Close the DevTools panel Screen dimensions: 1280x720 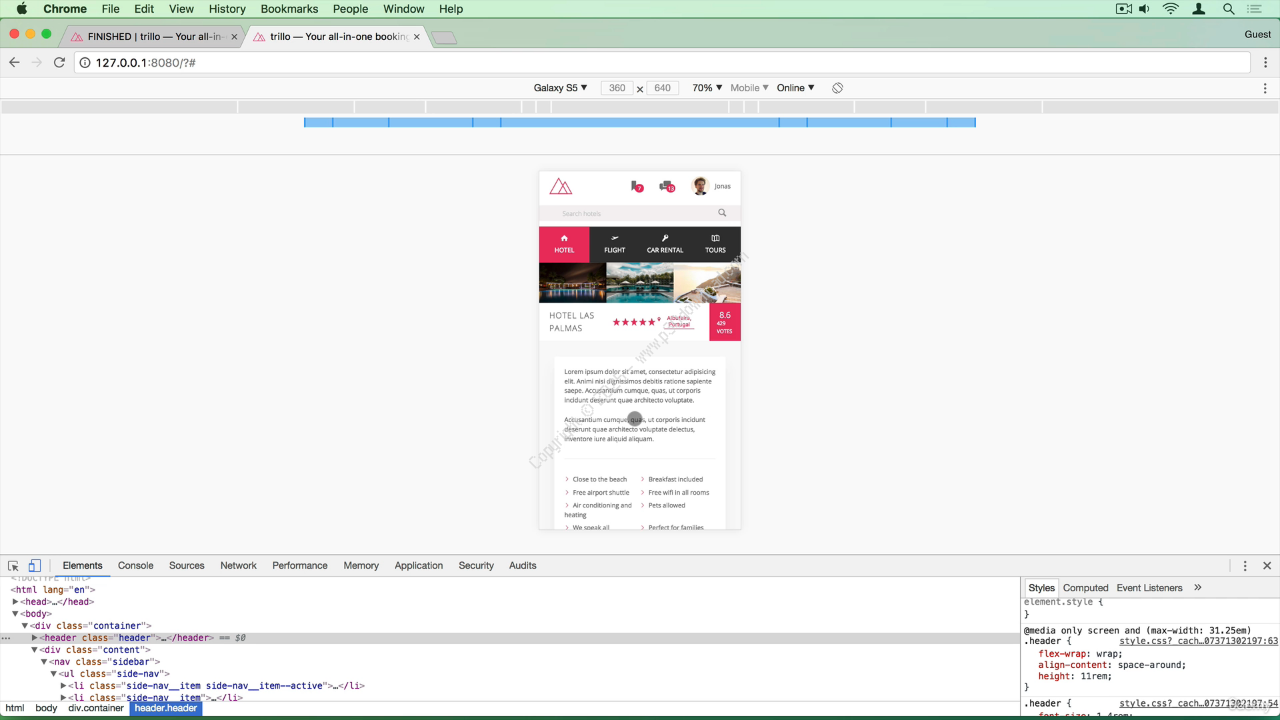coord(1267,566)
